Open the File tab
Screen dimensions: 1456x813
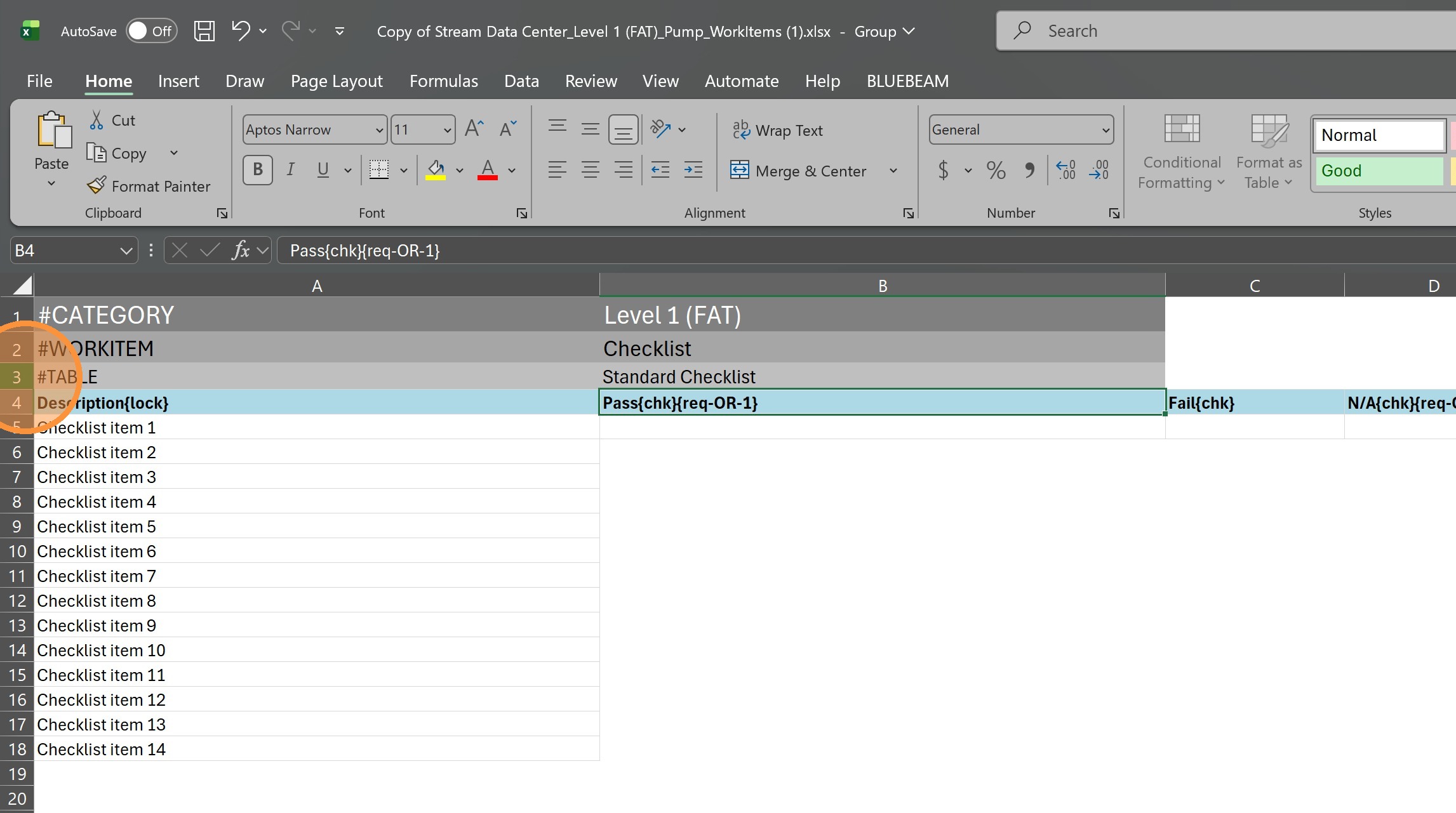(39, 81)
